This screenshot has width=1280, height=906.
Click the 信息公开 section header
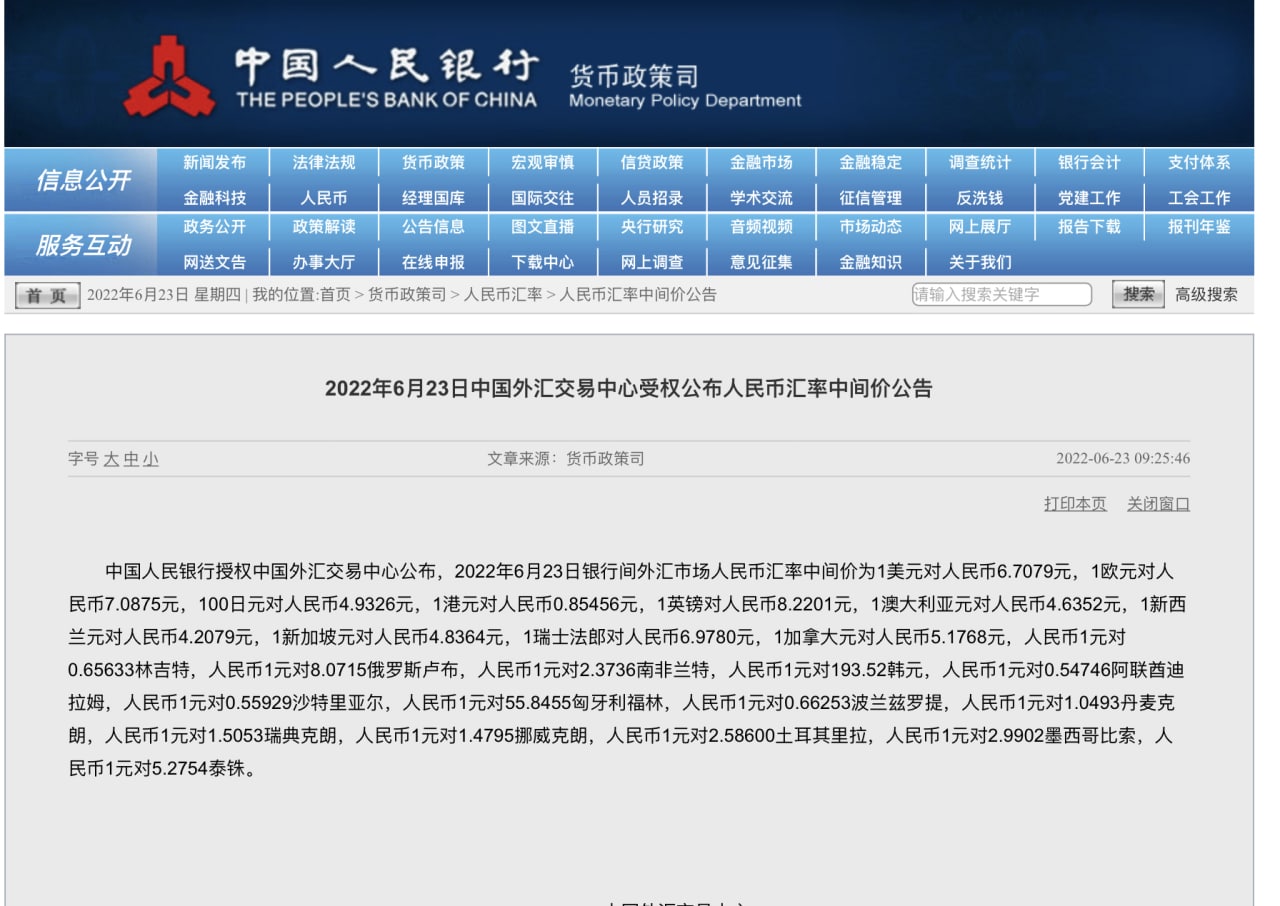(83, 180)
